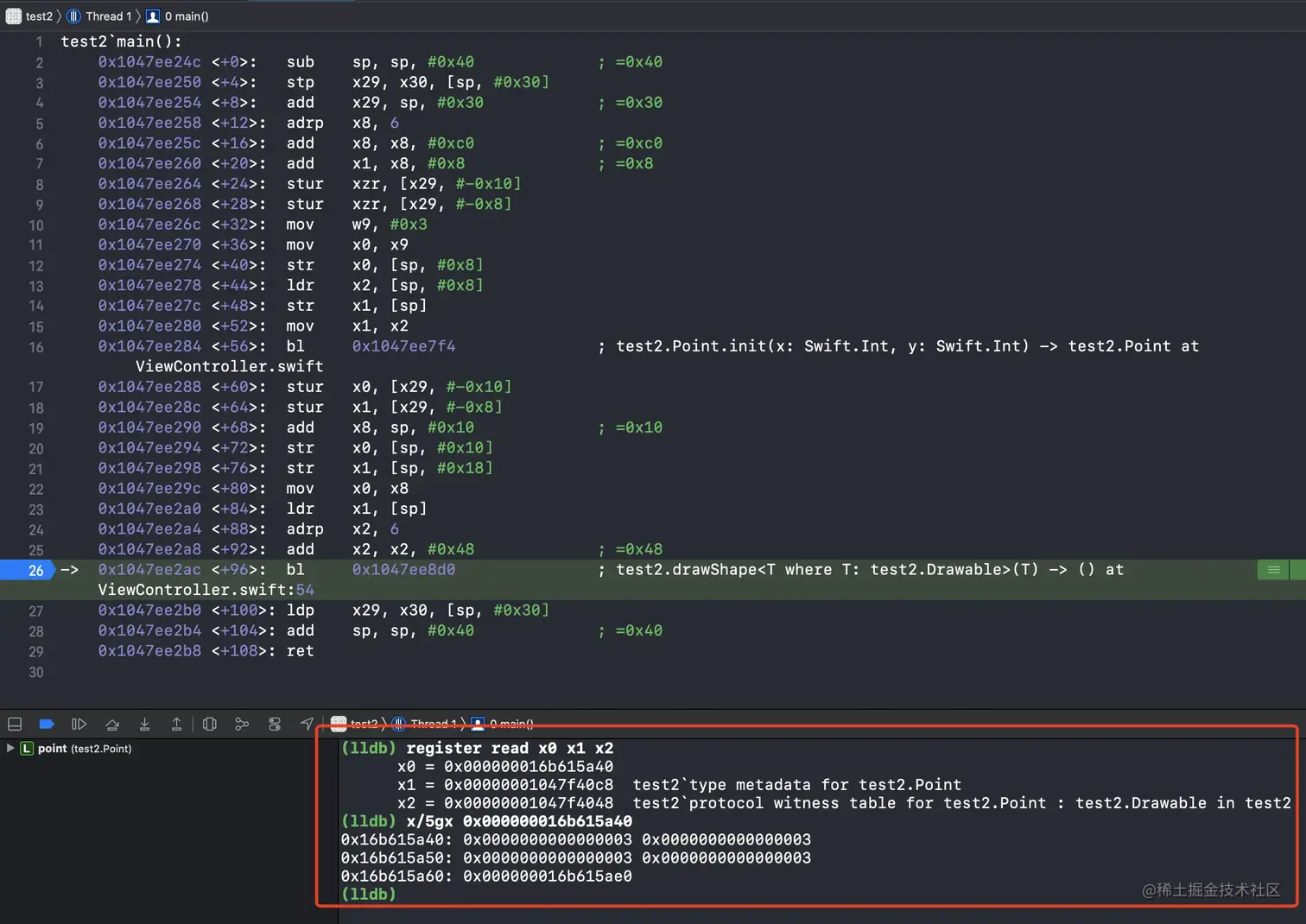Click the ret instruction
Image resolution: width=1306 pixels, height=924 pixels.
coord(300,650)
